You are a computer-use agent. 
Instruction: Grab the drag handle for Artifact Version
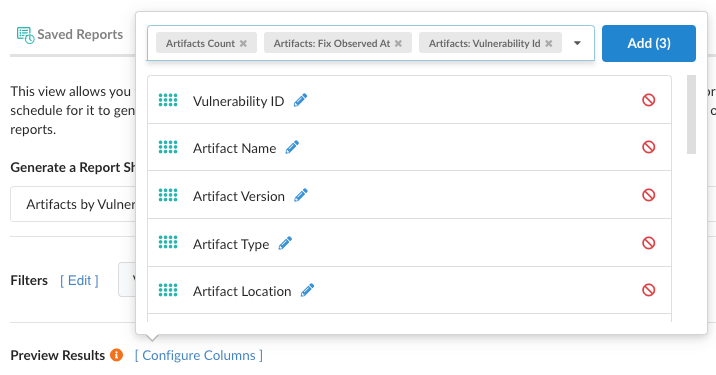[168, 195]
